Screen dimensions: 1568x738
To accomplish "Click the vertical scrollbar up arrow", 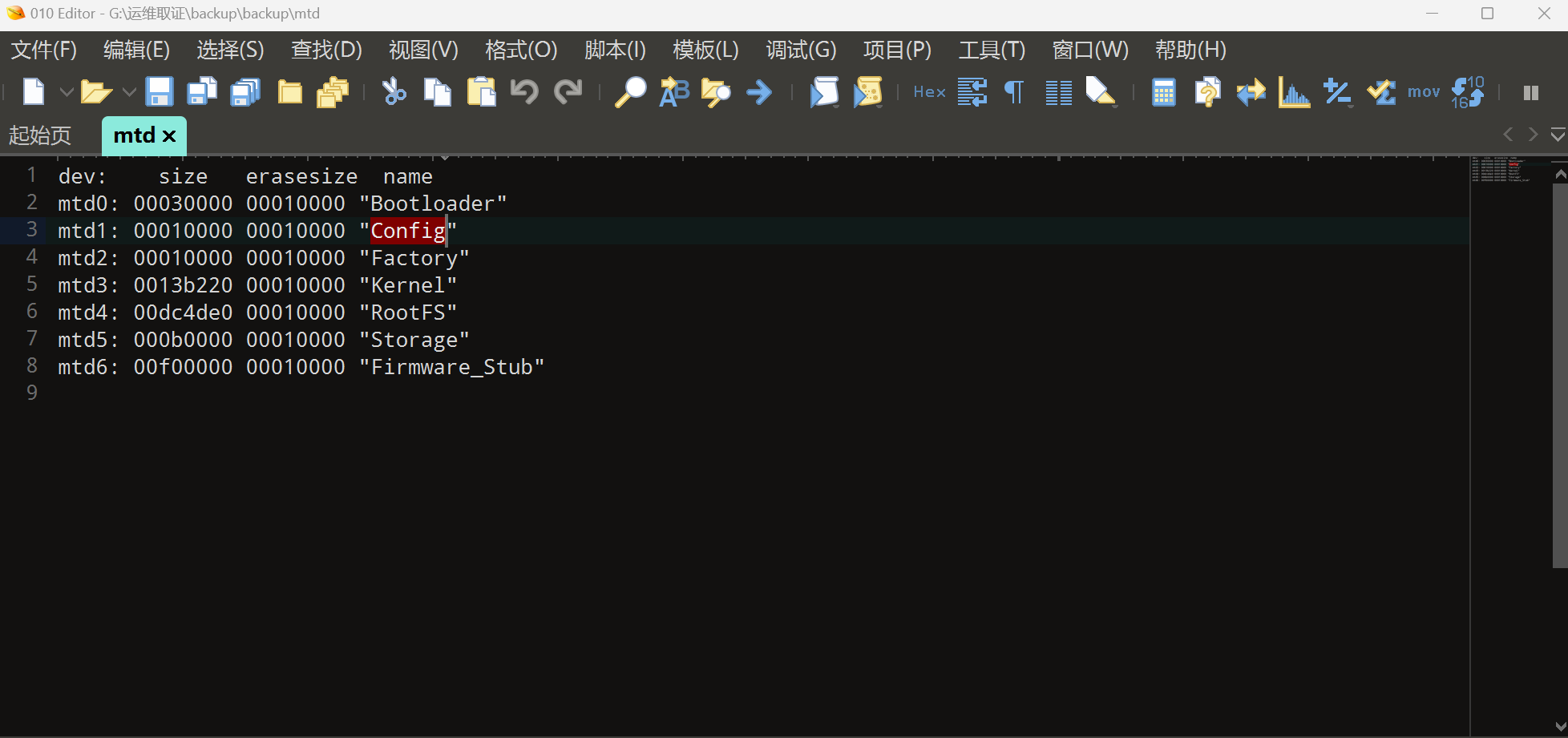I will (x=1560, y=173).
